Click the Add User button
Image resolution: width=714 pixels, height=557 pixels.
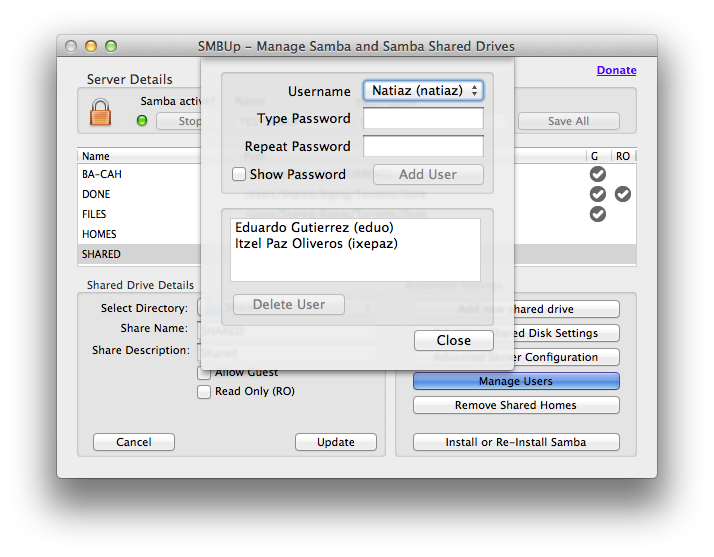(428, 174)
